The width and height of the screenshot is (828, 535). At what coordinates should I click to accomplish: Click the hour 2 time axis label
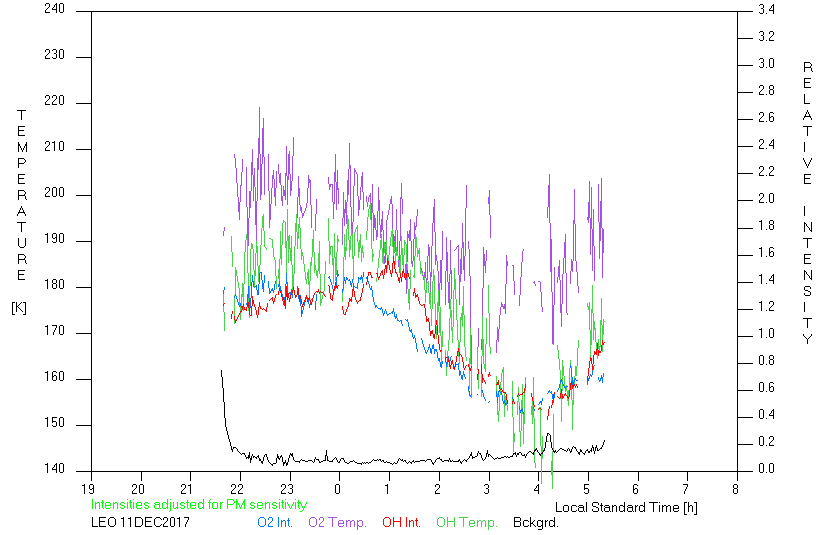(437, 489)
